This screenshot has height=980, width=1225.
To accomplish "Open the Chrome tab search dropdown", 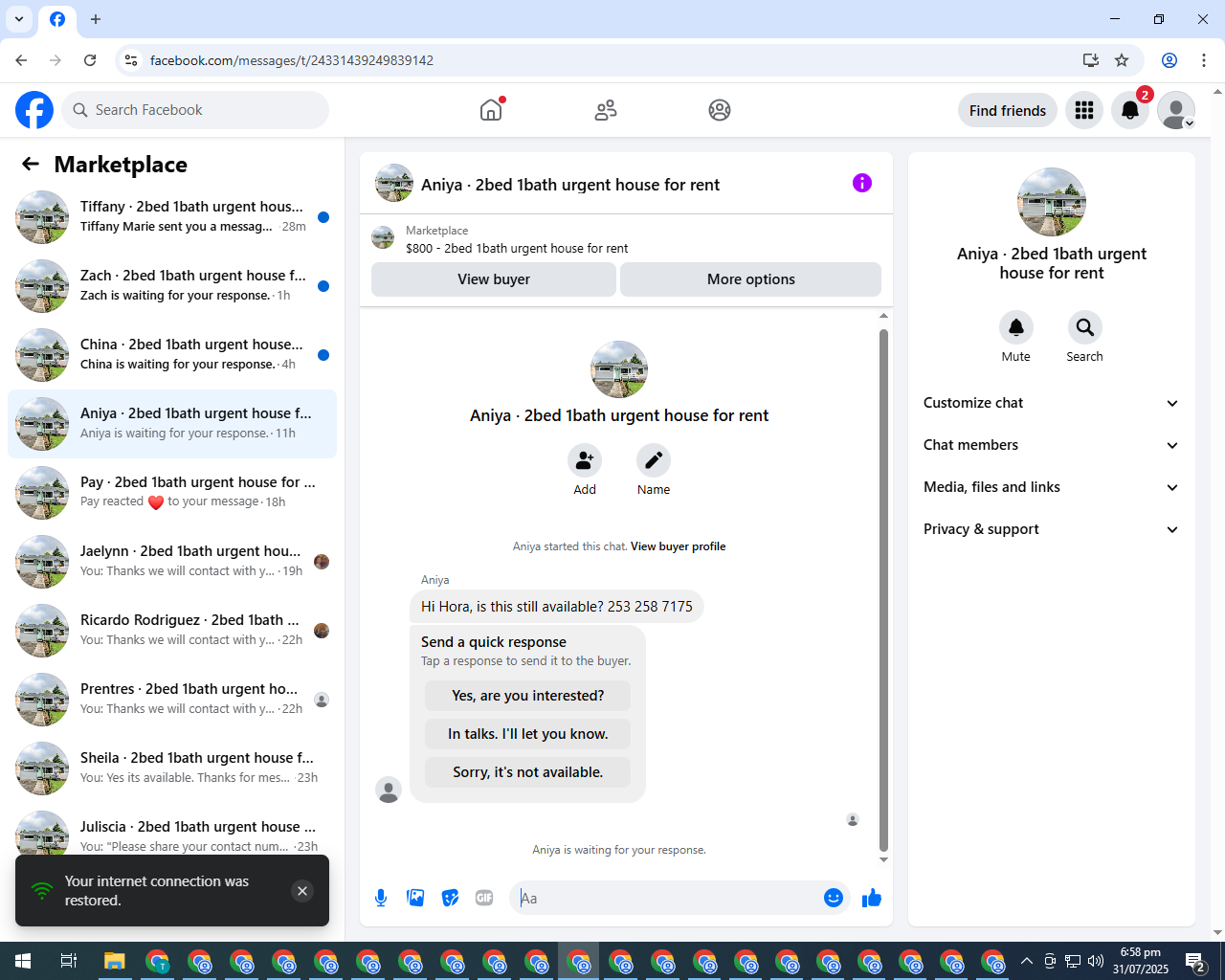I will coord(19,19).
